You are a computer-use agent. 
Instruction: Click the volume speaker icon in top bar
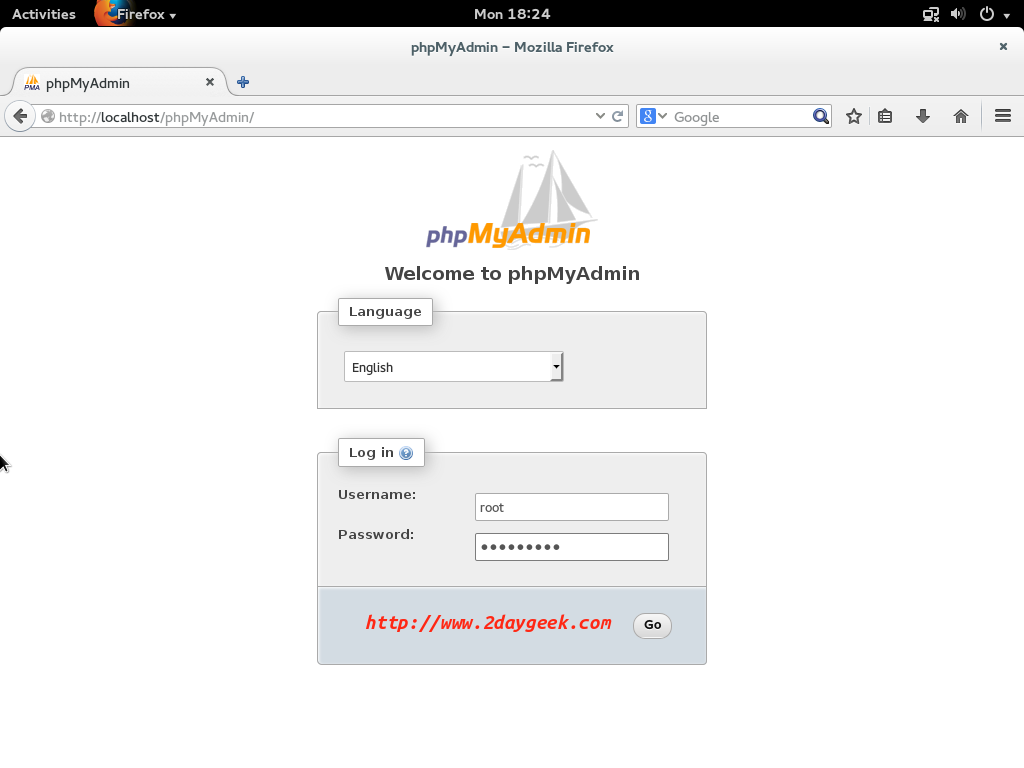tap(958, 14)
